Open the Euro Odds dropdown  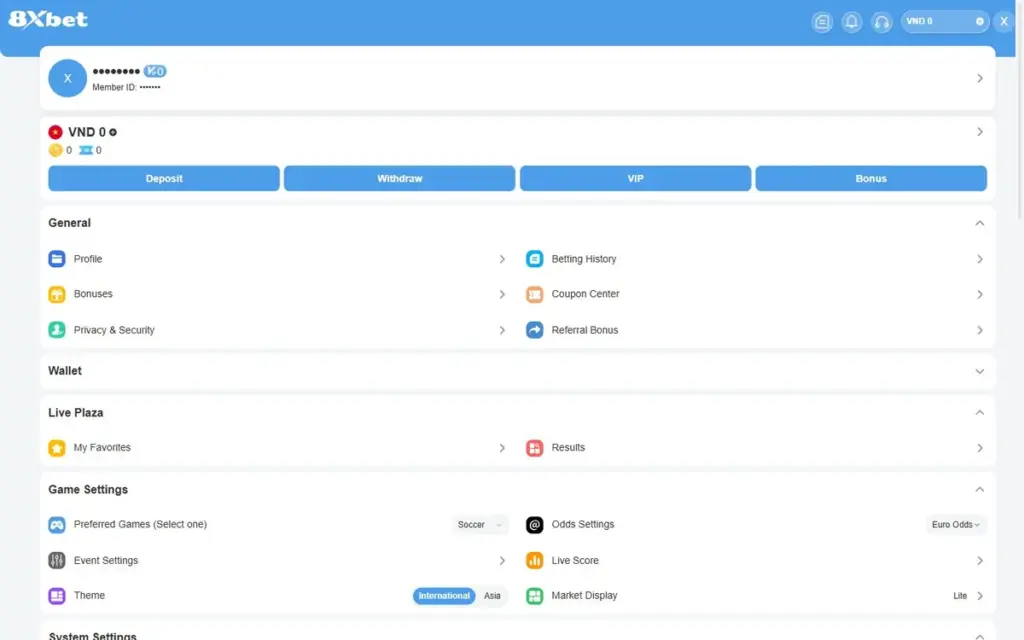coord(956,524)
